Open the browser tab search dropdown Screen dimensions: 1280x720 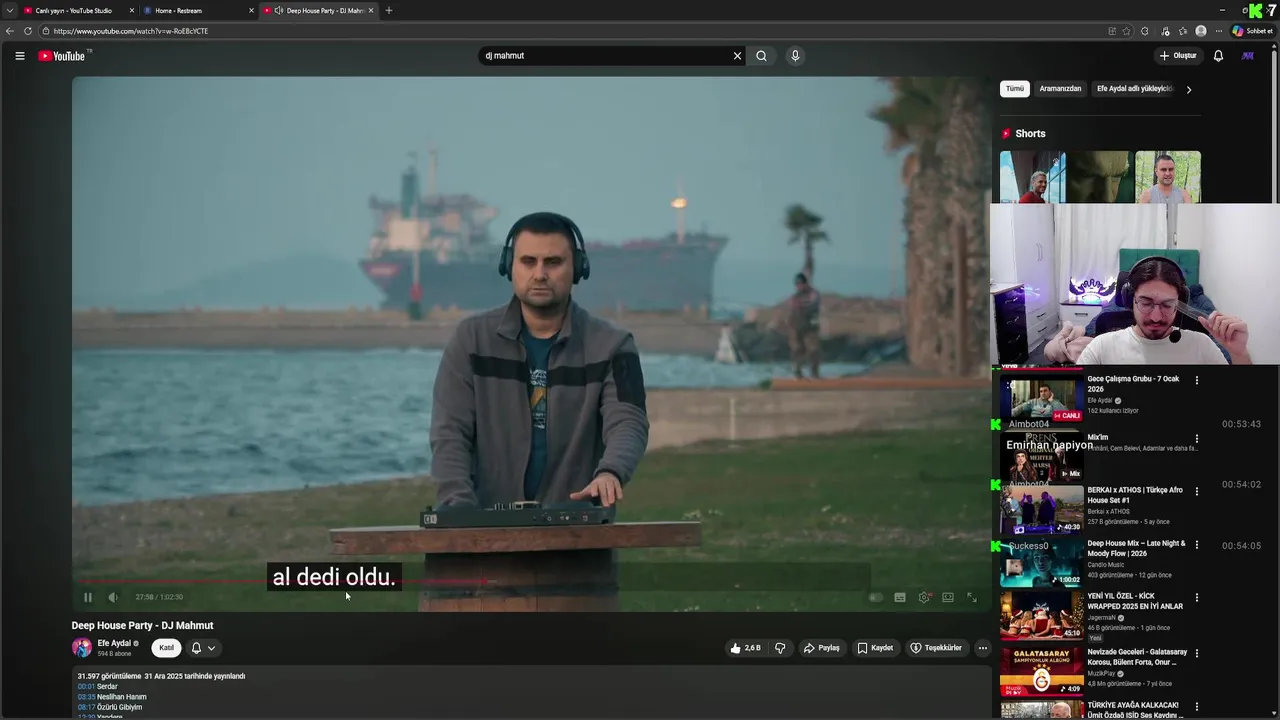point(9,10)
